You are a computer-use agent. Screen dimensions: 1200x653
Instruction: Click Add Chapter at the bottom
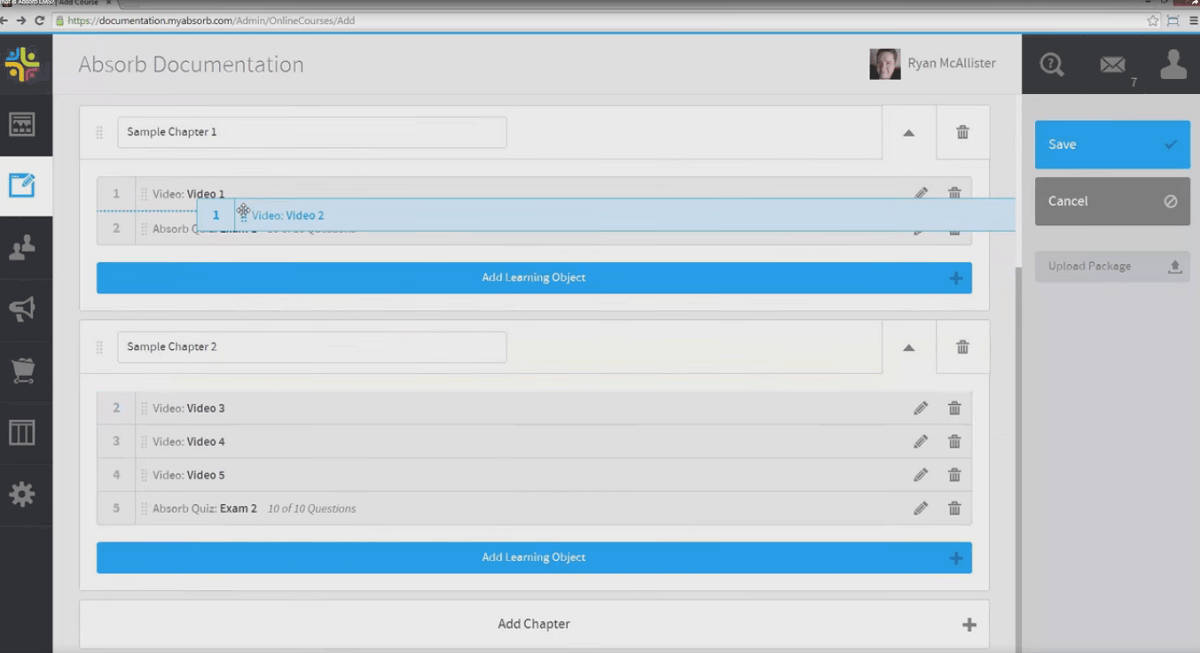click(534, 623)
